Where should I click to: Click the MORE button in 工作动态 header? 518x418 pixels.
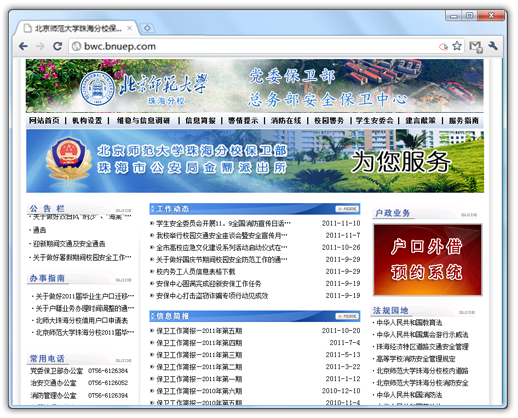click(x=347, y=209)
